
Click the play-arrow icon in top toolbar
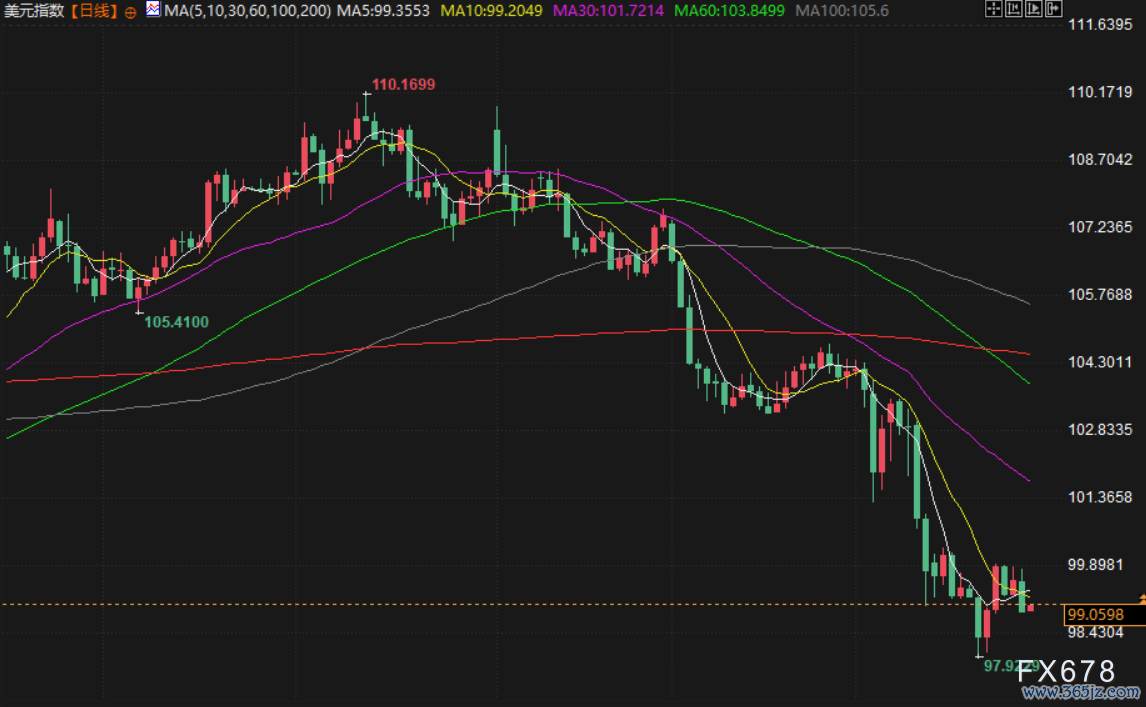[1032, 10]
